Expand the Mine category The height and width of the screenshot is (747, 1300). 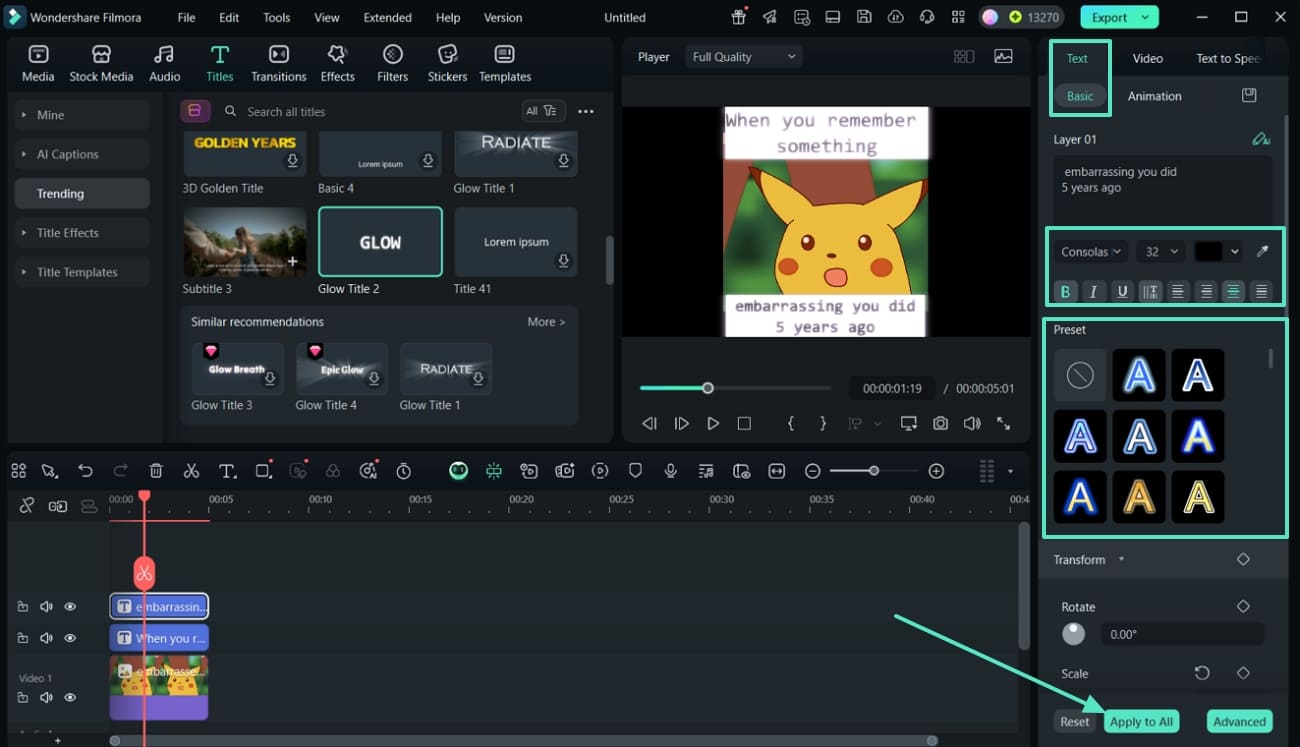point(82,115)
